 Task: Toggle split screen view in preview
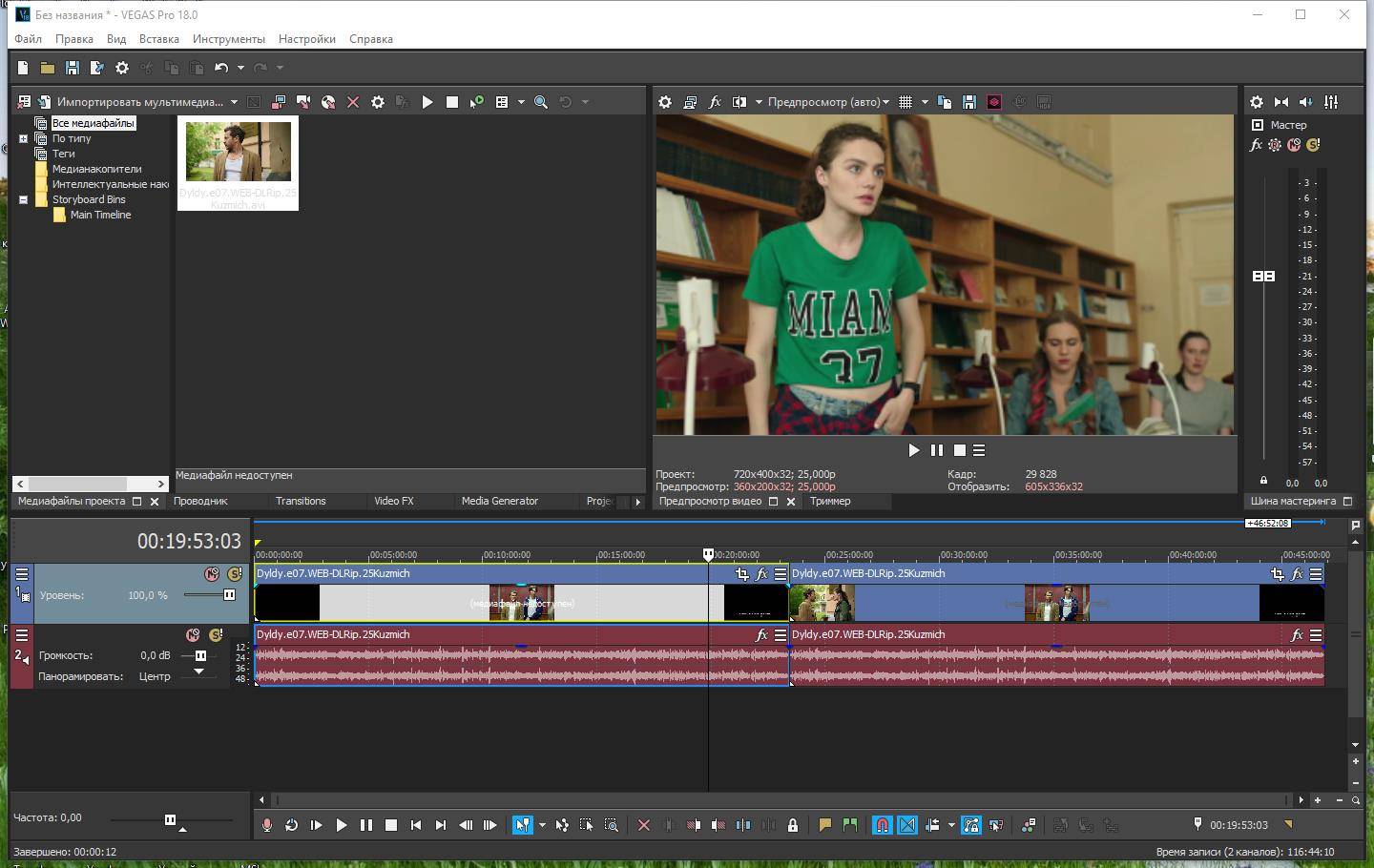click(739, 102)
